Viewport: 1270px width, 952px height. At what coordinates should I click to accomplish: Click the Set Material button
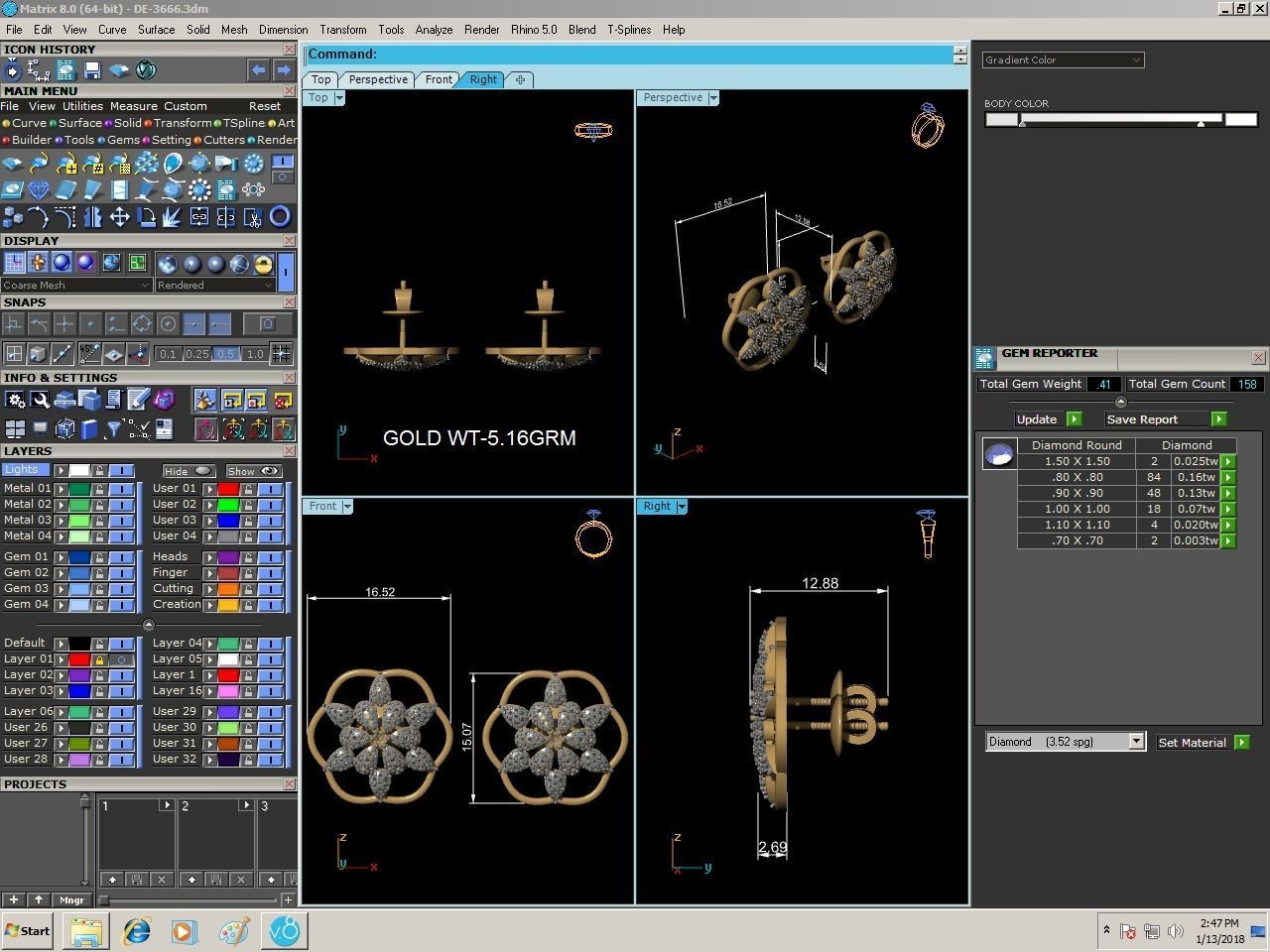(1203, 743)
